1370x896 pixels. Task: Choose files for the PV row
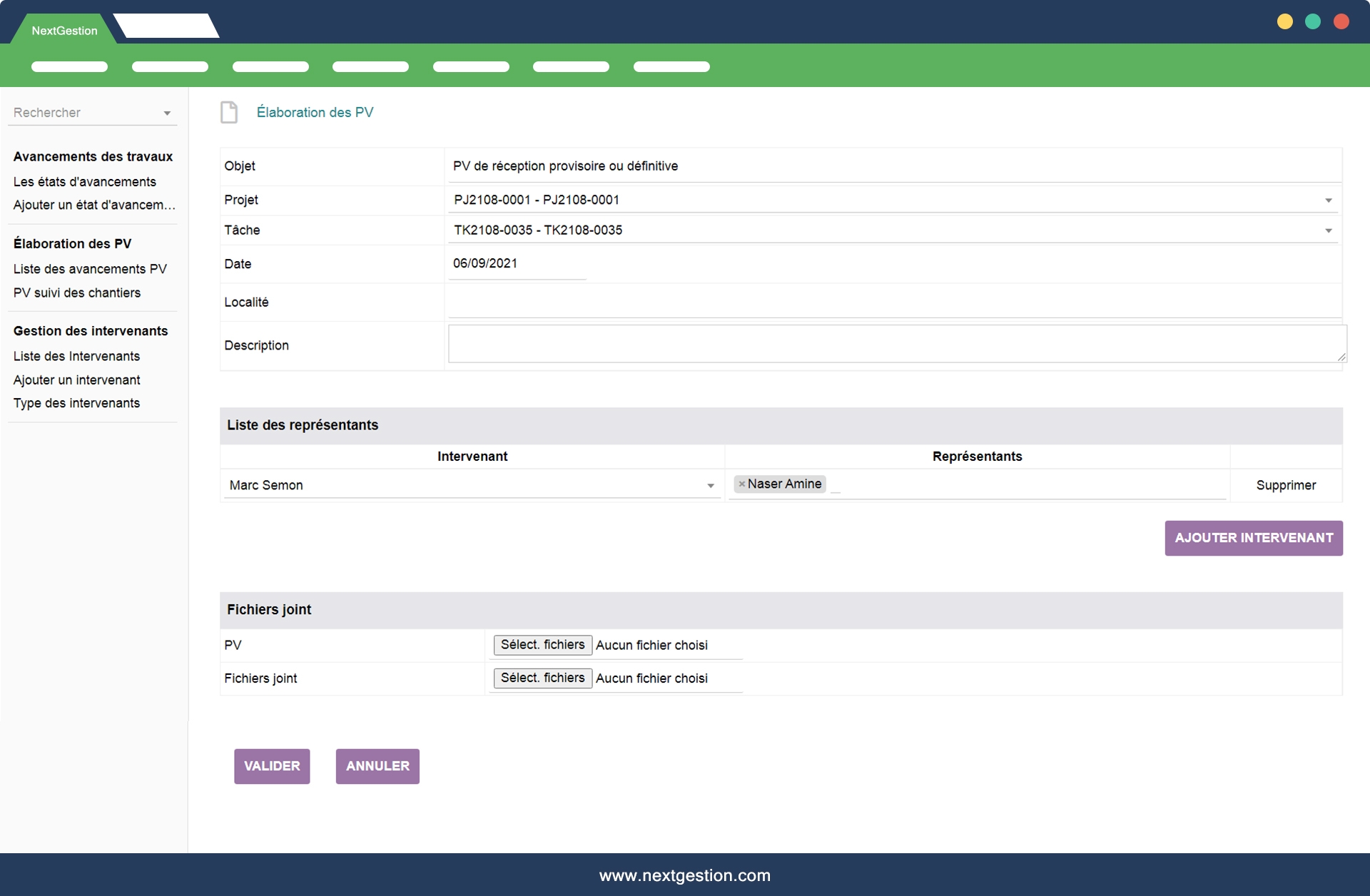pyautogui.click(x=542, y=645)
